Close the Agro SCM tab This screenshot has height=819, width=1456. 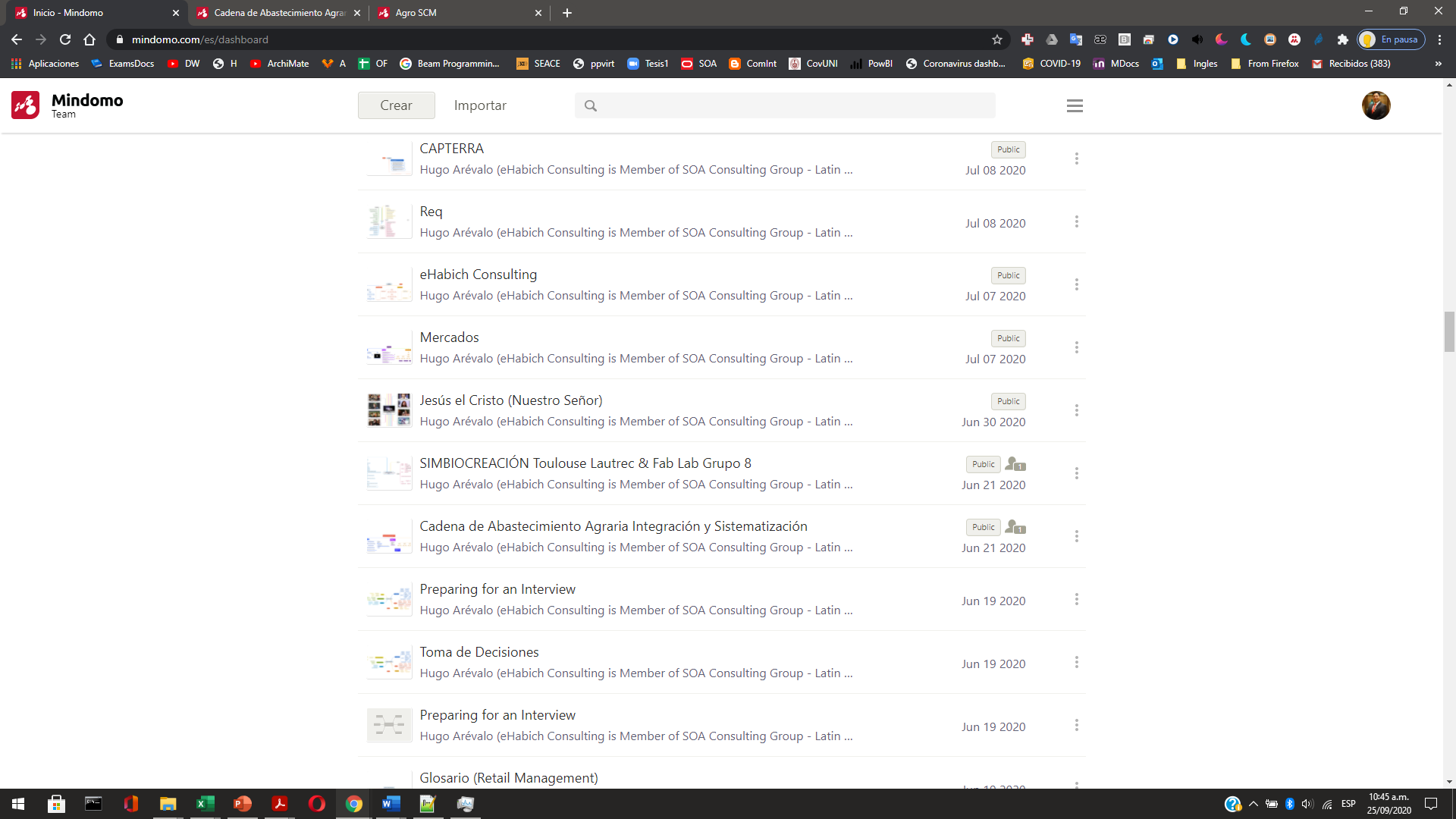(538, 13)
